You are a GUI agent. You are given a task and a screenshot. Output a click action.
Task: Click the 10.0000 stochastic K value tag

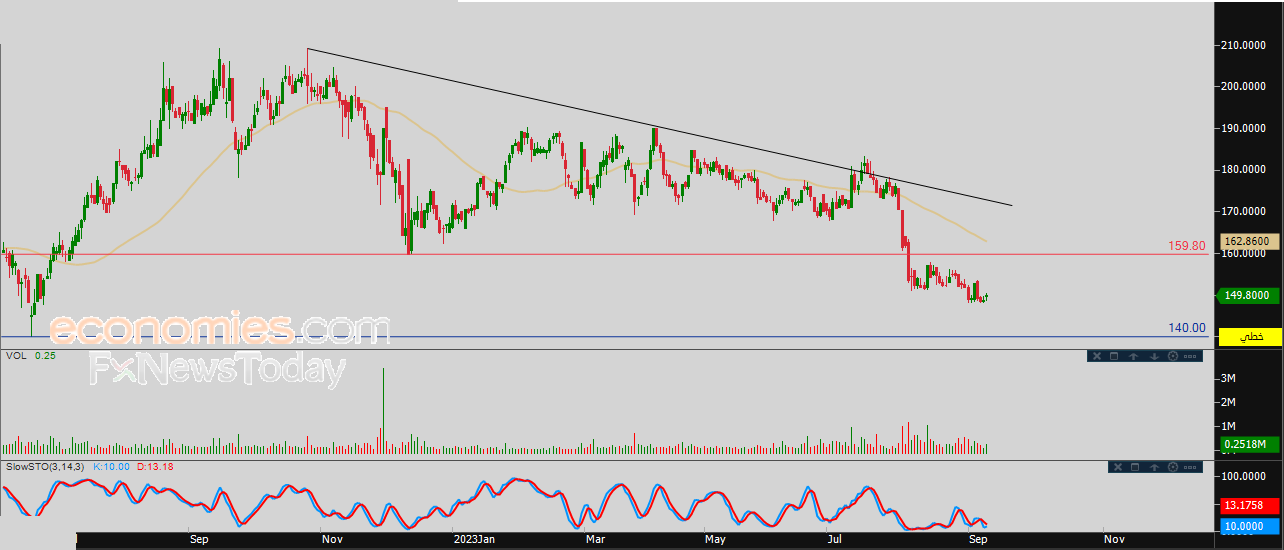tap(1249, 526)
